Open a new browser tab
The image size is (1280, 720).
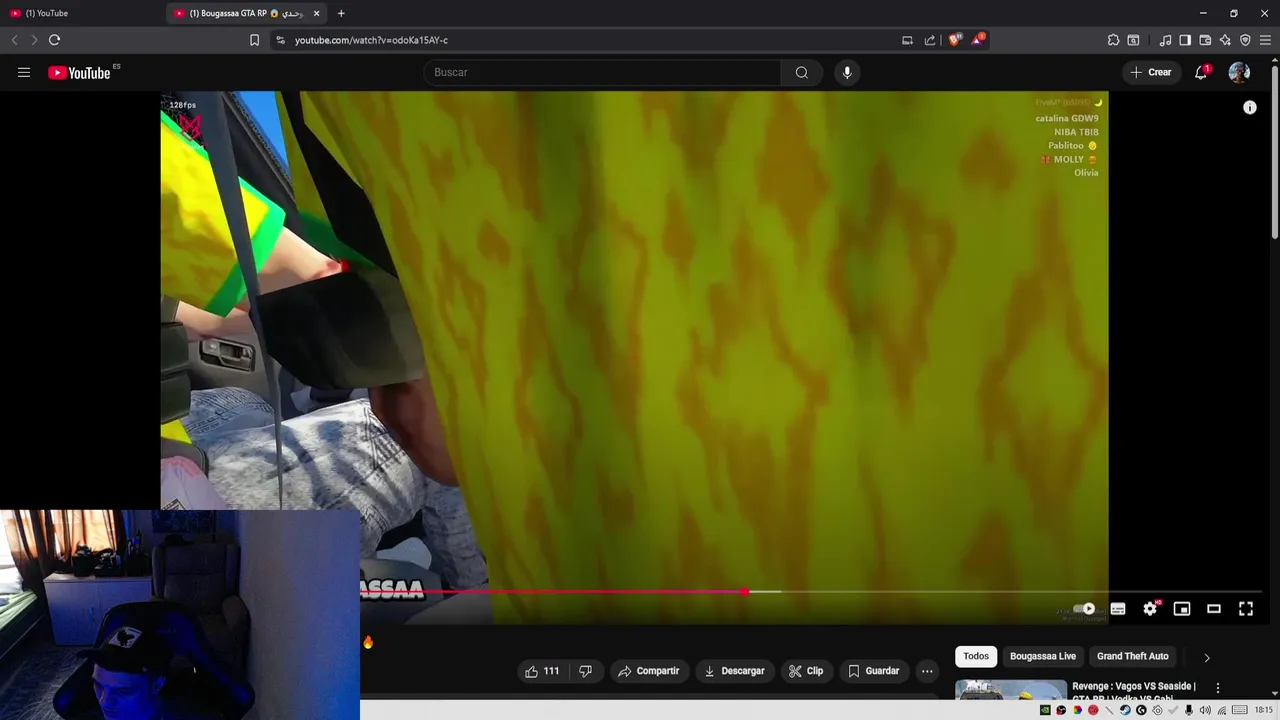click(x=341, y=13)
